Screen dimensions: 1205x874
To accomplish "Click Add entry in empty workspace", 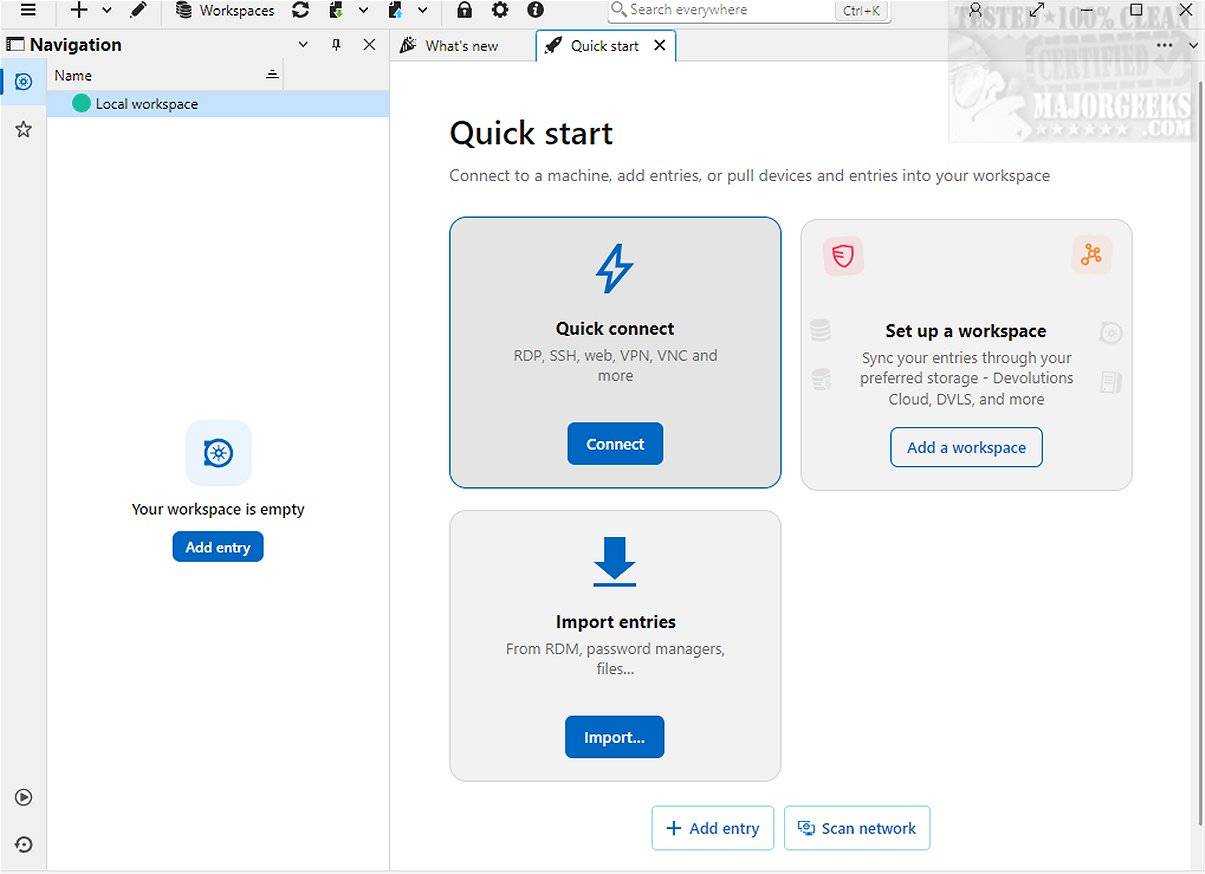I will pos(218,547).
